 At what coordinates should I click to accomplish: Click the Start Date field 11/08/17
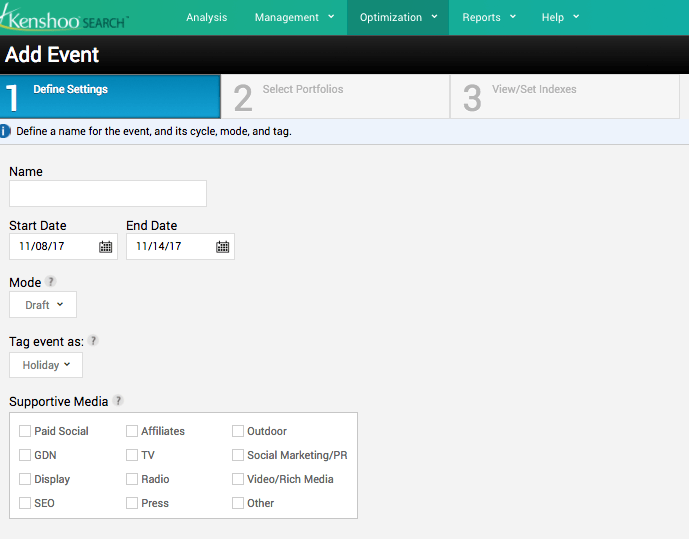[x=63, y=246]
